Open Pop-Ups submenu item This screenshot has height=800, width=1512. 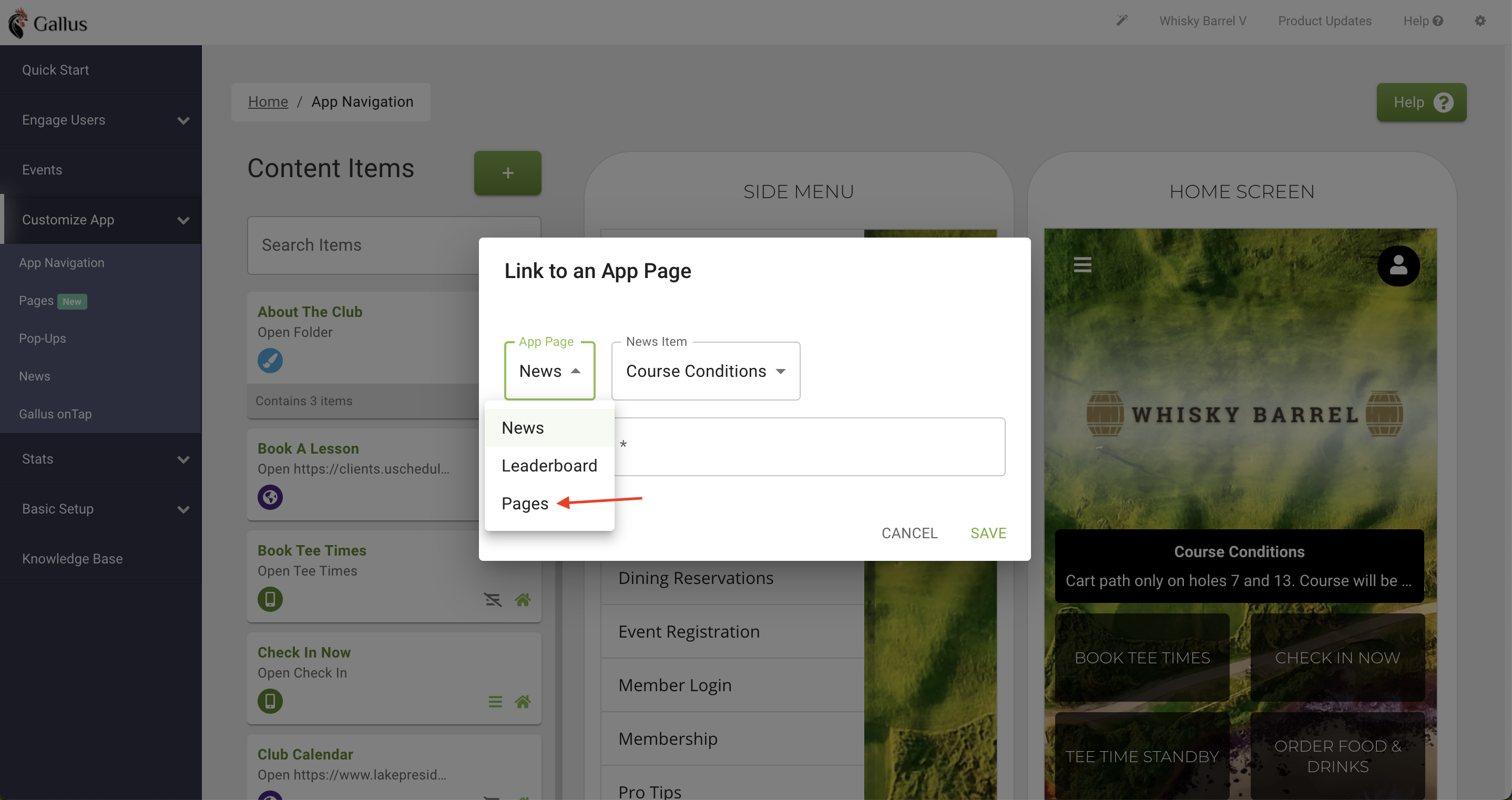click(101, 338)
